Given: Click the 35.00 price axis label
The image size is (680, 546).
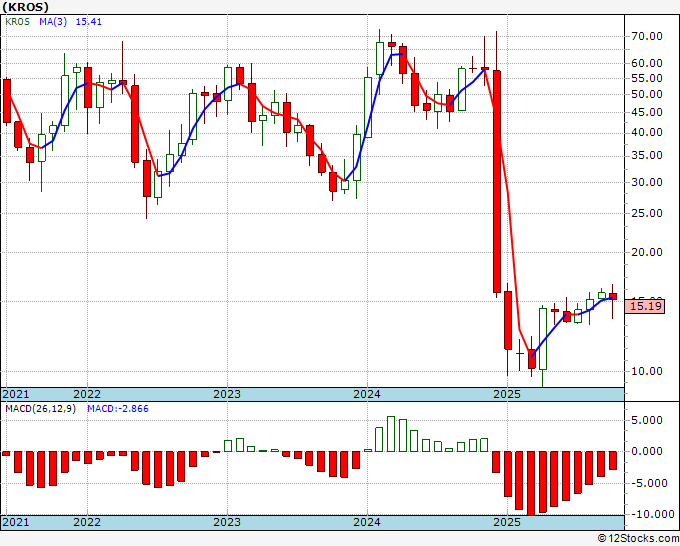Looking at the screenshot, I should 647,155.
